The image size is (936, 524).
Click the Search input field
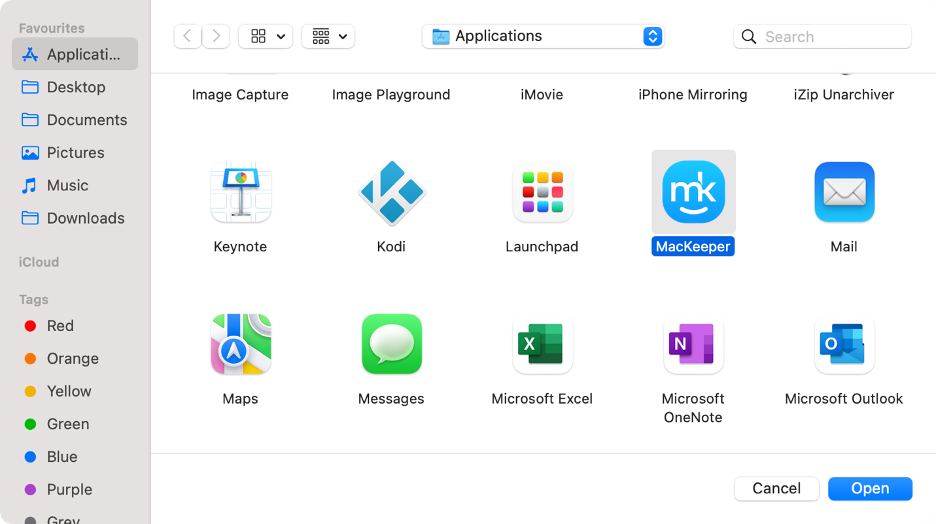(x=823, y=36)
